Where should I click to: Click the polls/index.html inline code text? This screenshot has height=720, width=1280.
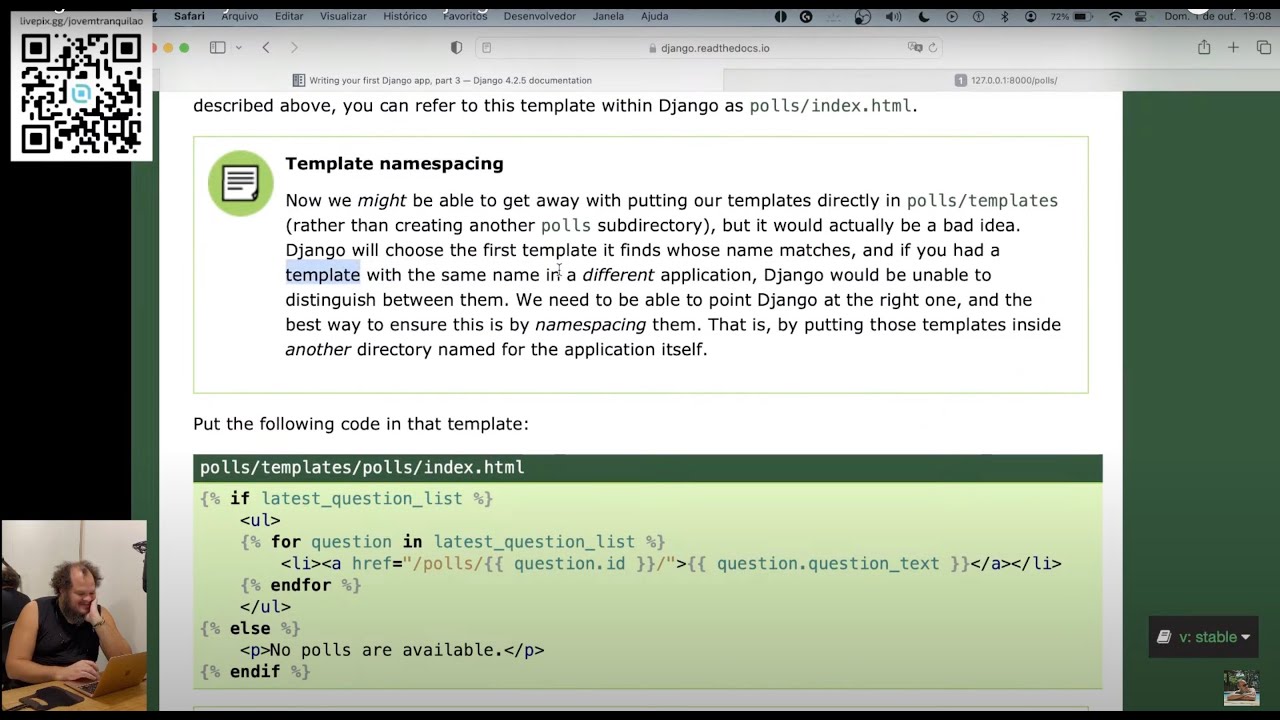830,106
